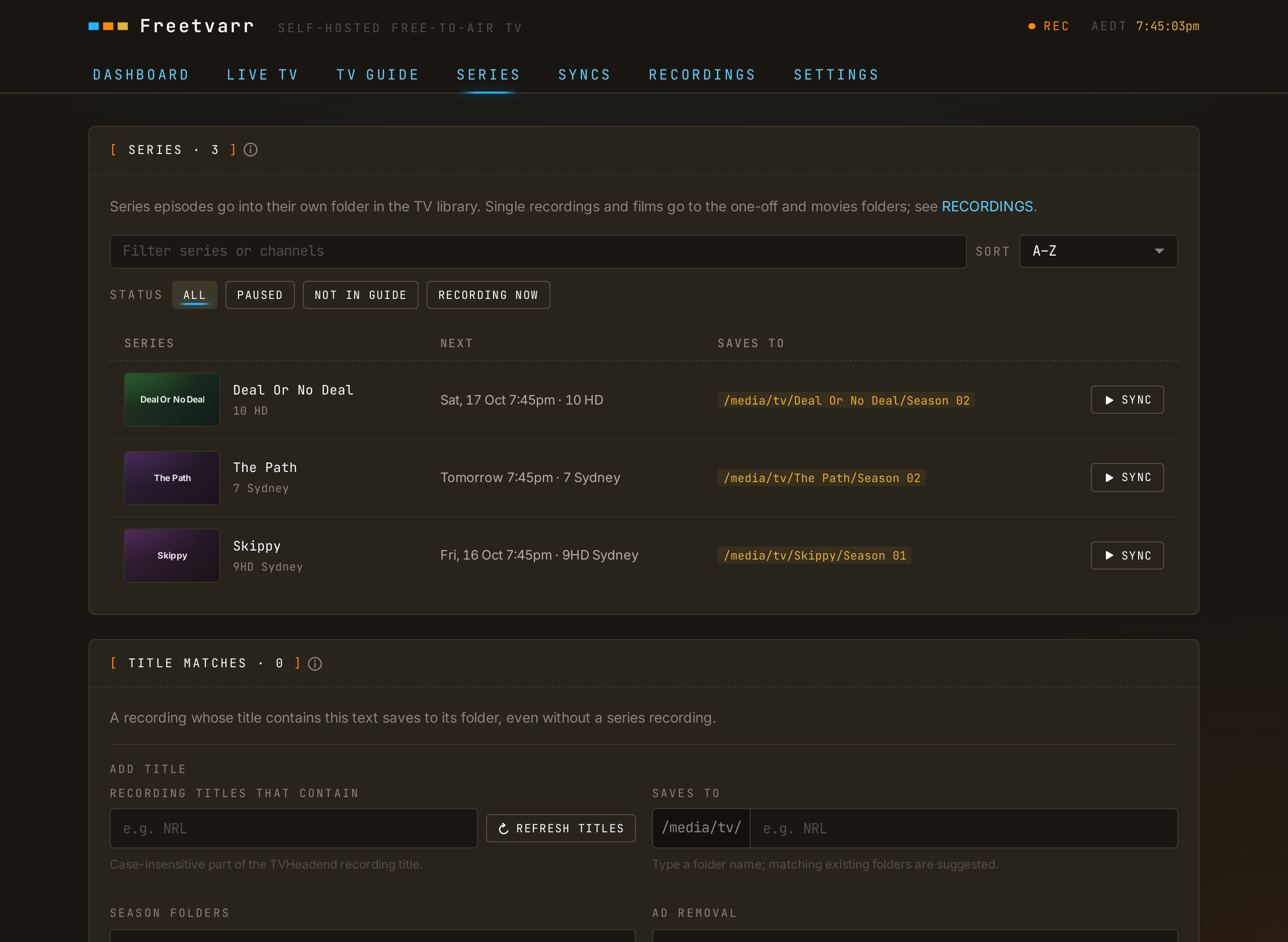Open the Skippy thumbnail

coord(172,556)
